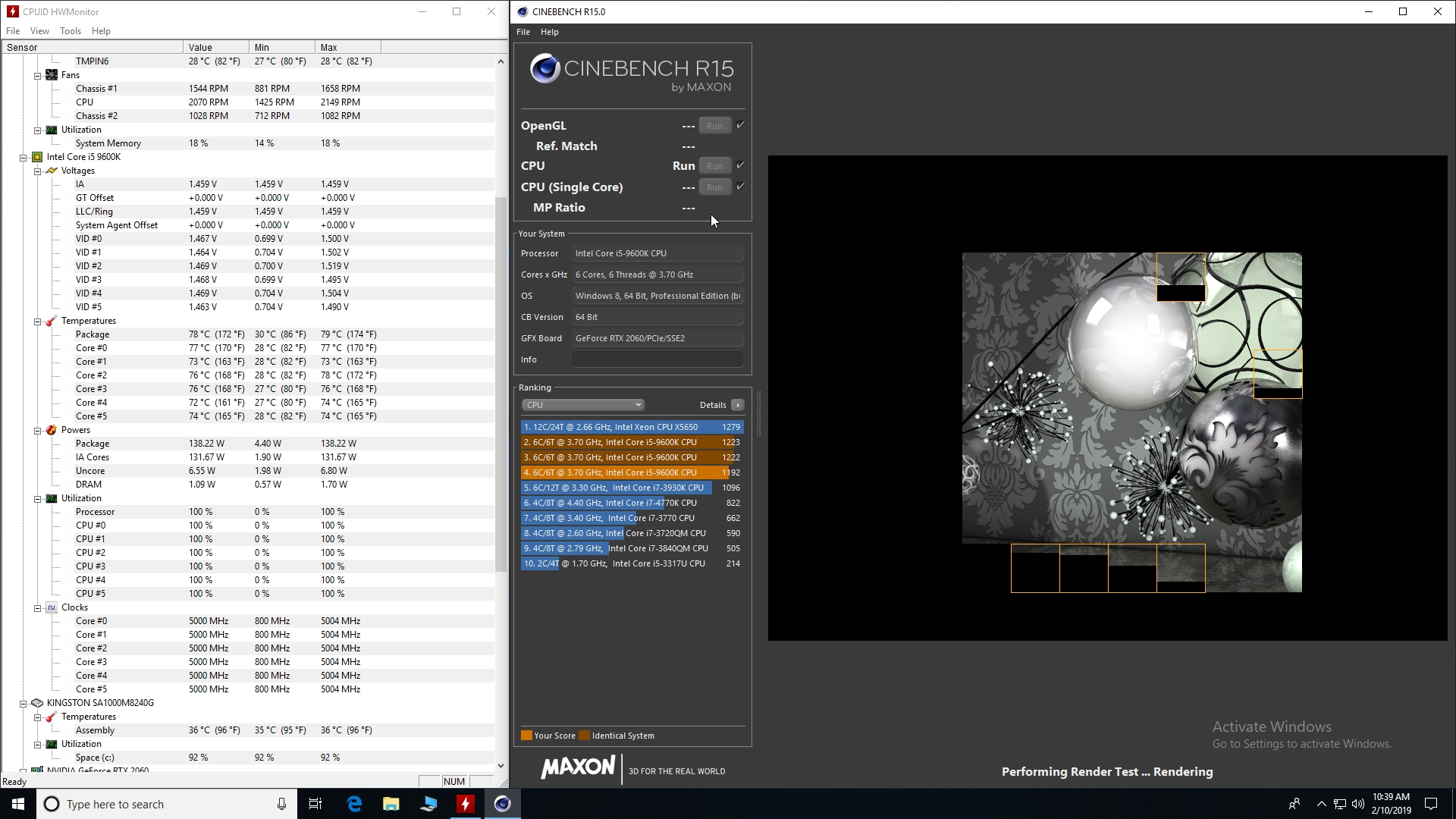Viewport: 1456px width, 819px height.
Task: Select the IA Cores power row 131.67 W
Action: pos(248,457)
